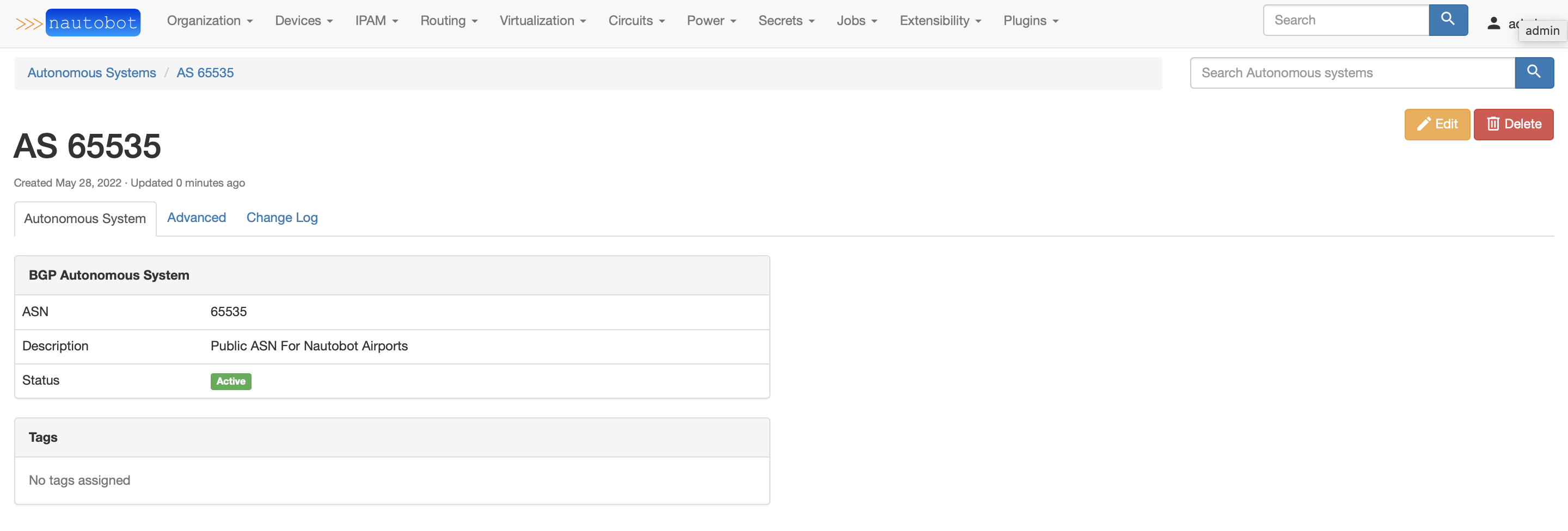The height and width of the screenshot is (531, 1568).
Task: Expand the Circuits menu
Action: click(x=636, y=21)
